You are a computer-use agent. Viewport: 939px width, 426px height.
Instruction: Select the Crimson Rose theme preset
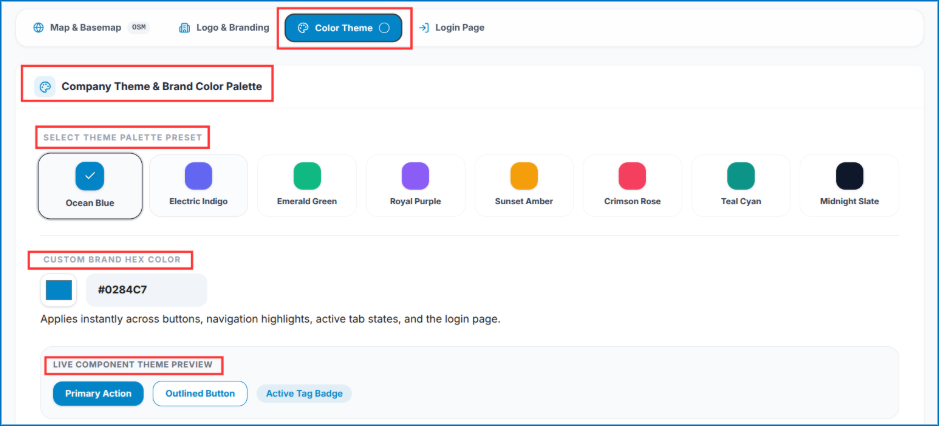coord(632,186)
